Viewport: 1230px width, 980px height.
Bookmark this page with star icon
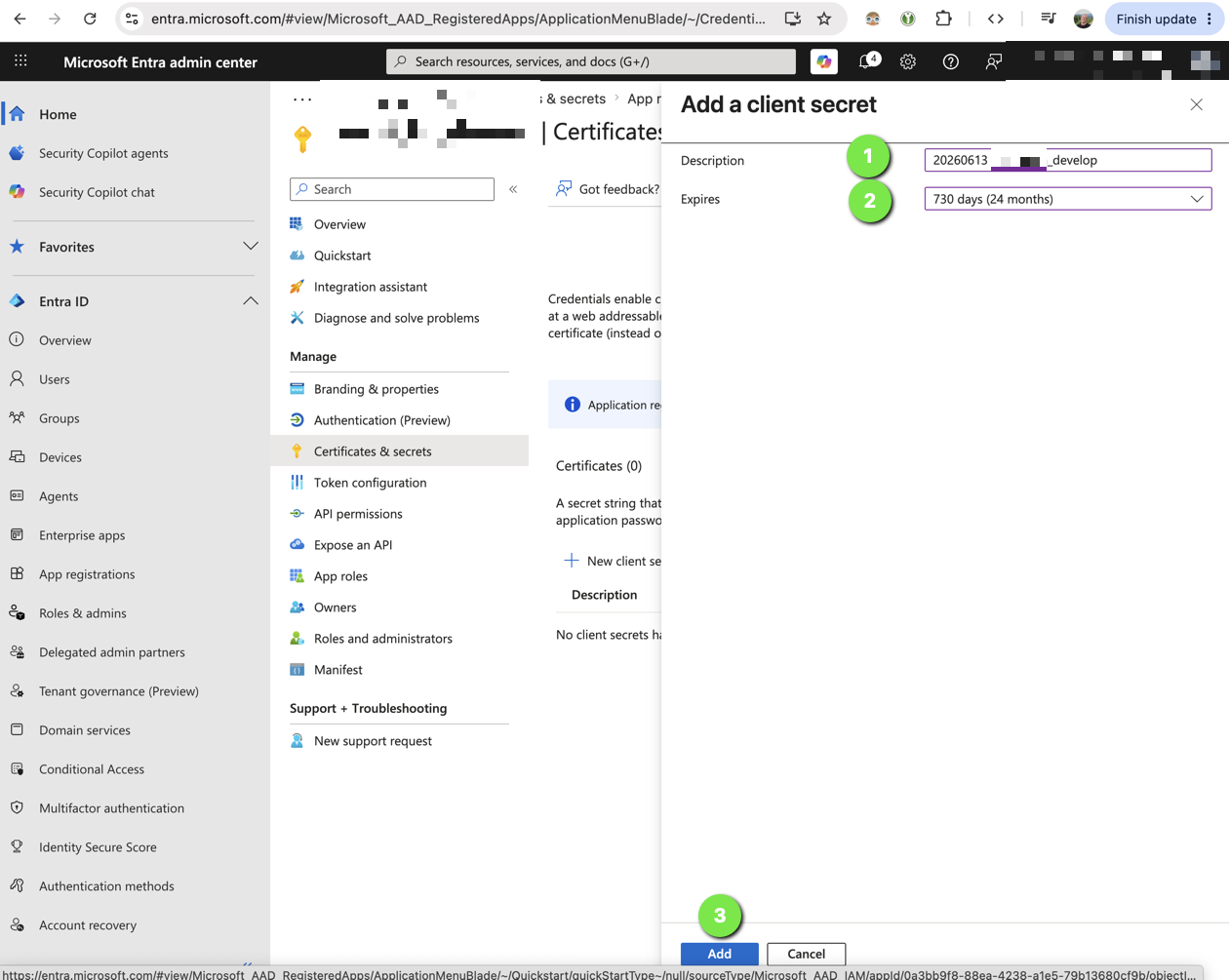tap(824, 19)
